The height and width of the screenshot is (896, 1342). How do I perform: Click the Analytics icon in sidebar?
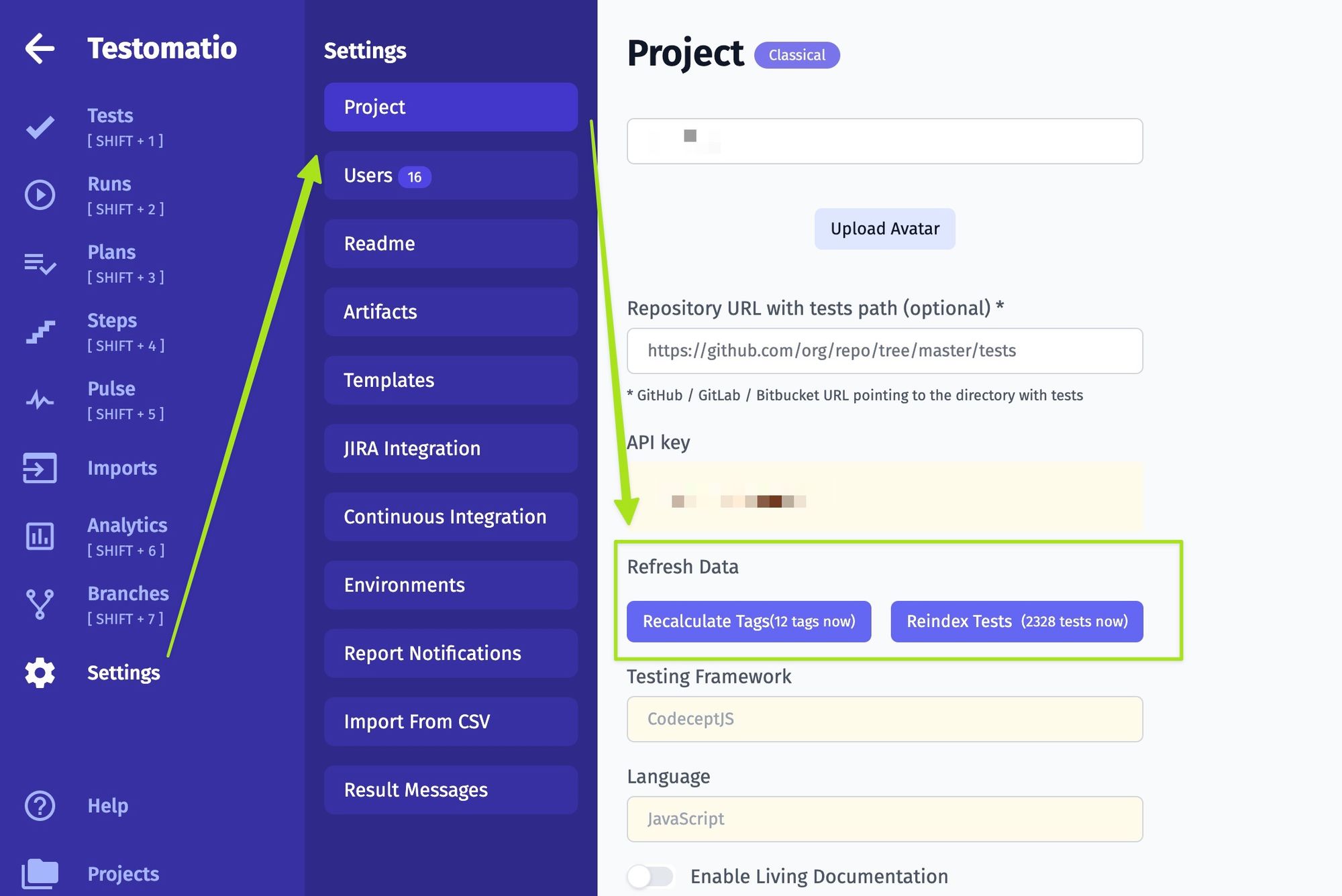[40, 535]
